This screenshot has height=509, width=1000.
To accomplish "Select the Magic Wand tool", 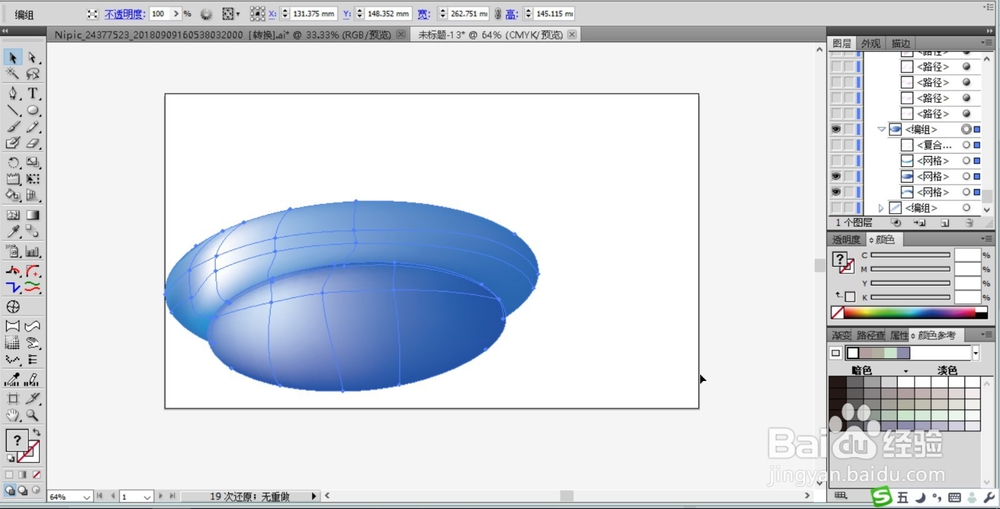I will (x=13, y=74).
